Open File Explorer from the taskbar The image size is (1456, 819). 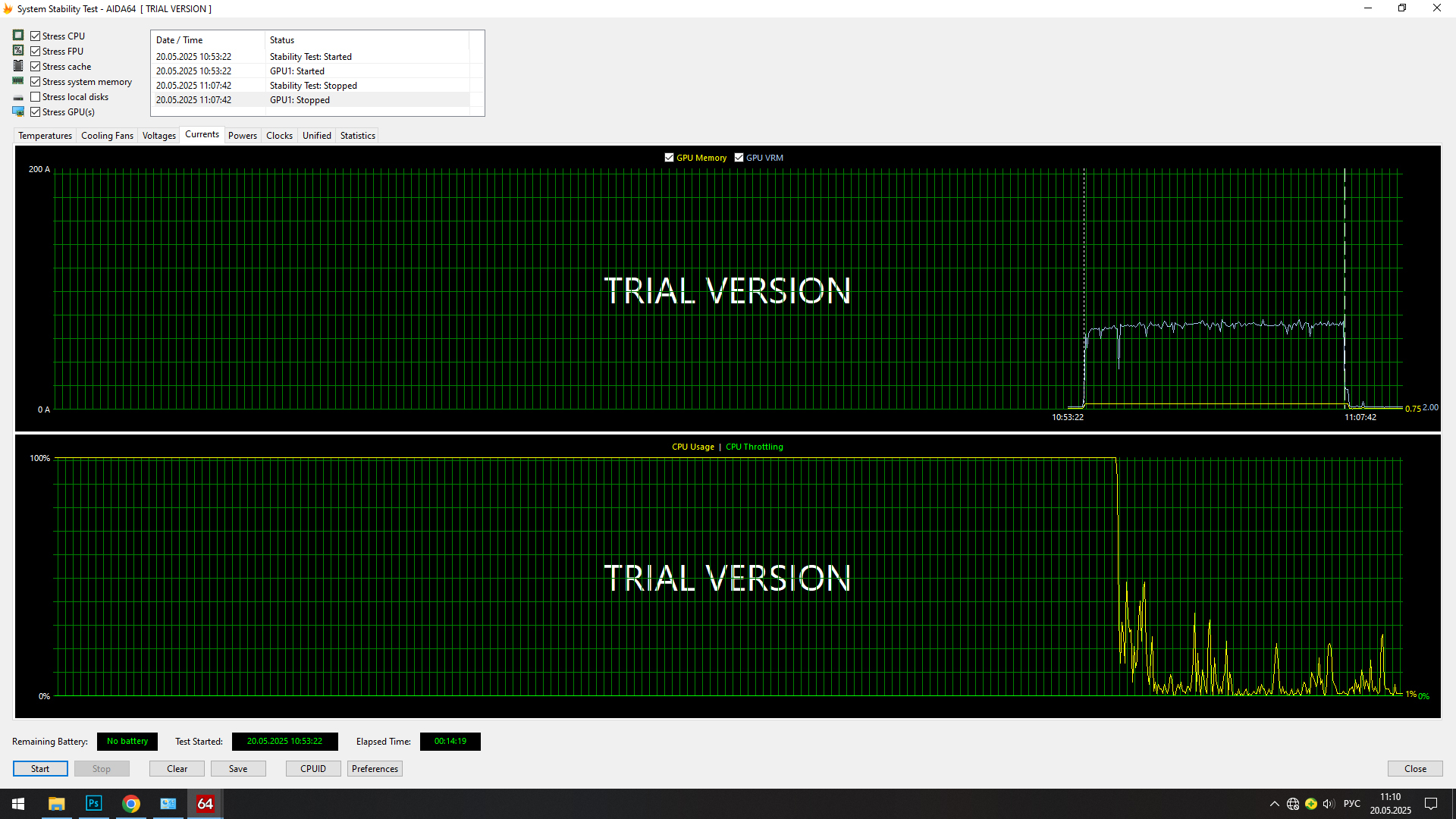point(56,804)
